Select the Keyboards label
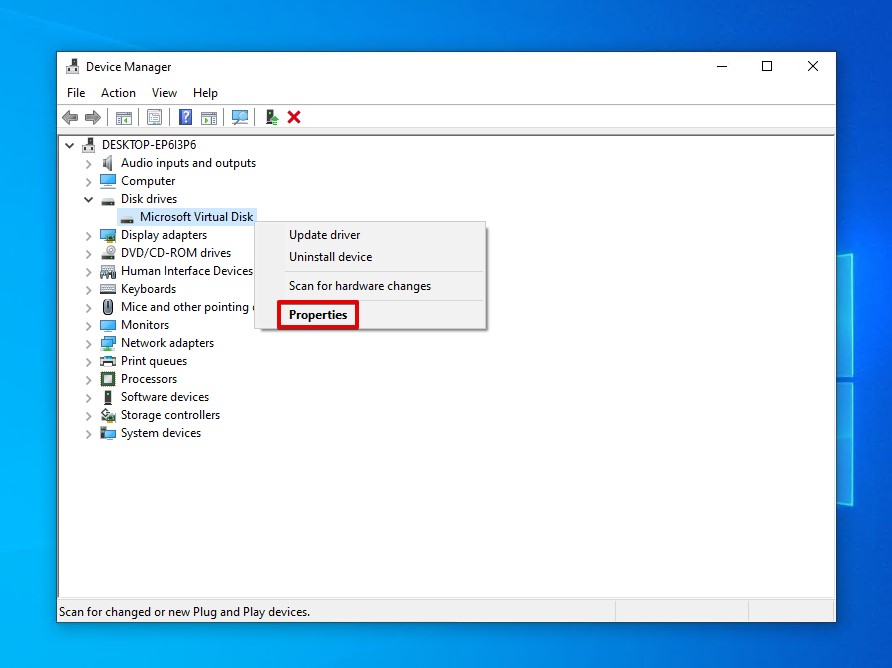The height and width of the screenshot is (668, 892). [148, 289]
